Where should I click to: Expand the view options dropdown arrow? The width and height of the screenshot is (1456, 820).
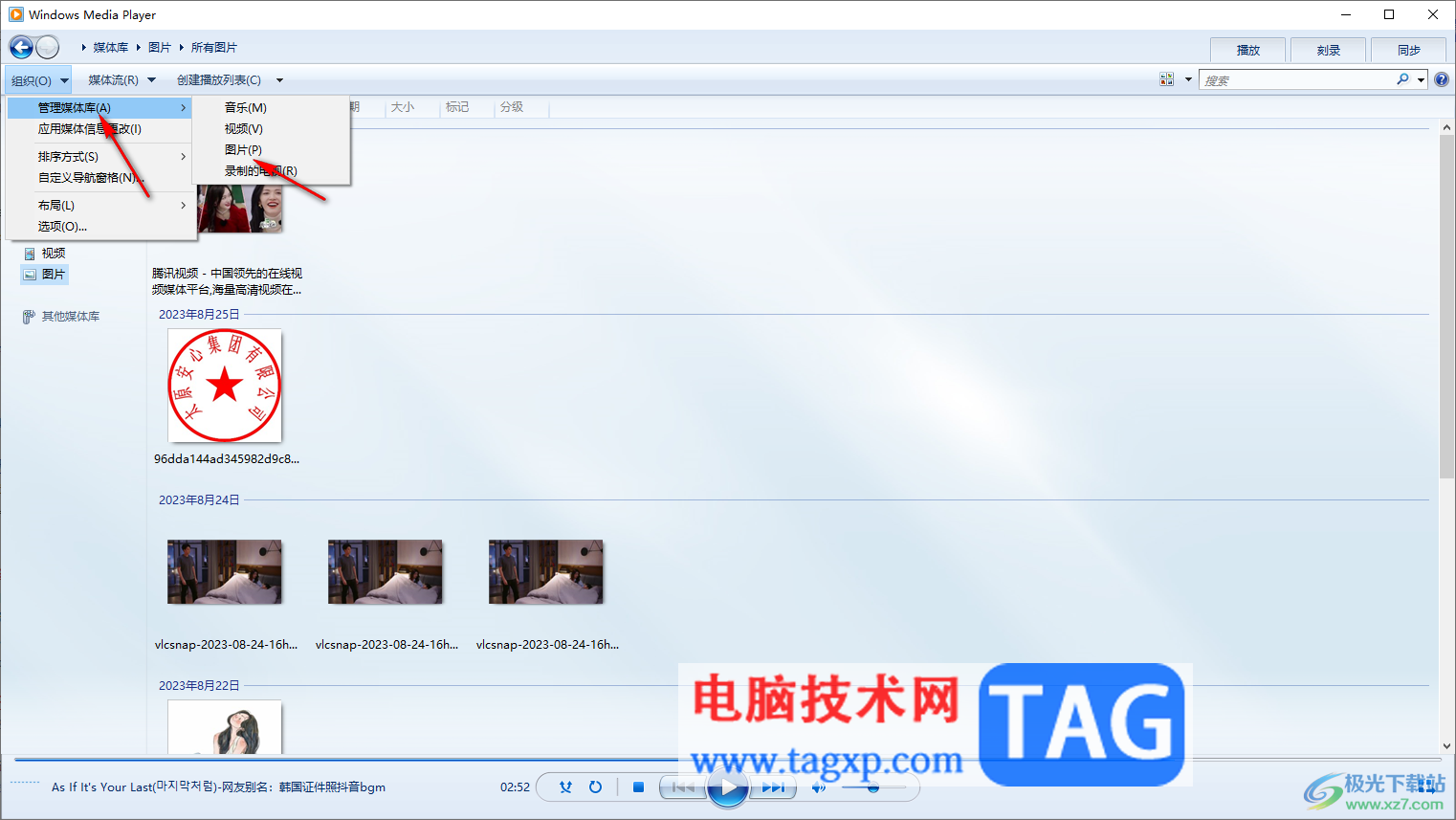coord(1188,79)
